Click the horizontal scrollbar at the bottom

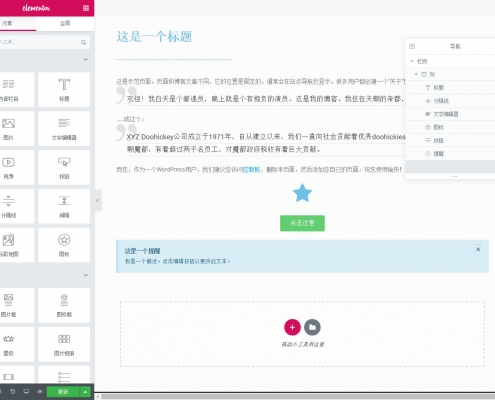tap(298, 396)
